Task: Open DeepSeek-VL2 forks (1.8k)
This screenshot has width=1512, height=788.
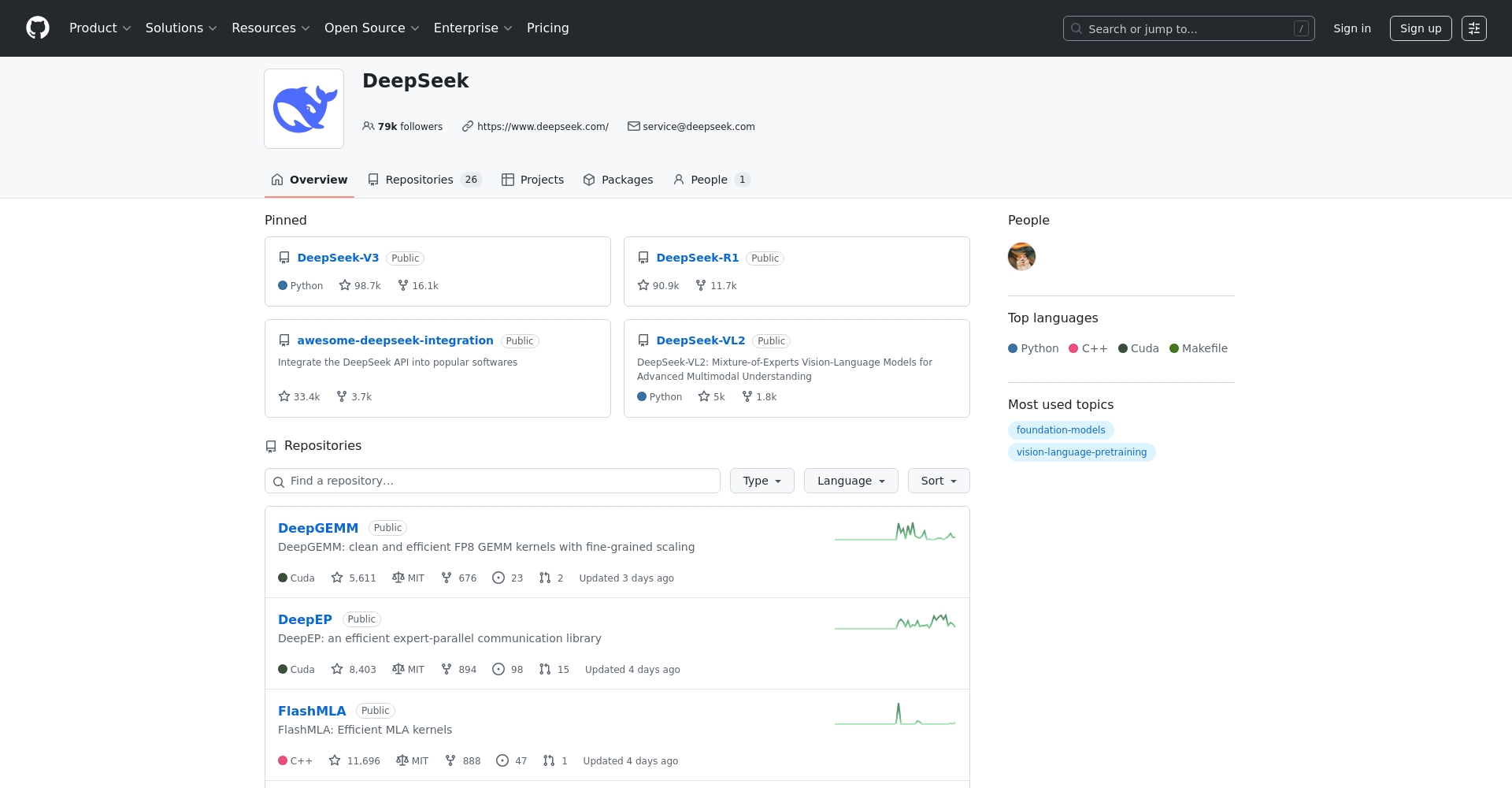Action: coord(759,397)
